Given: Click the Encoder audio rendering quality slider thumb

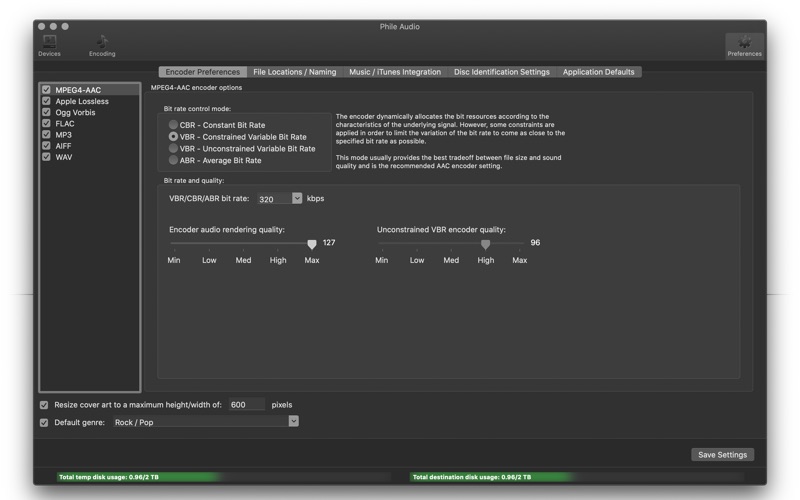Looking at the screenshot, I should click(312, 244).
